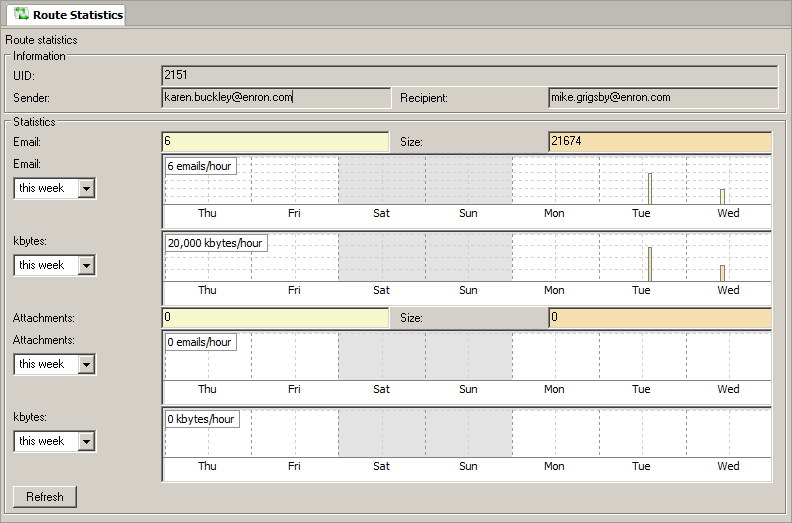792x523 pixels.
Task: Click Wednesday's bar in the emails/hour chart
Action: pyautogui.click(x=722, y=196)
